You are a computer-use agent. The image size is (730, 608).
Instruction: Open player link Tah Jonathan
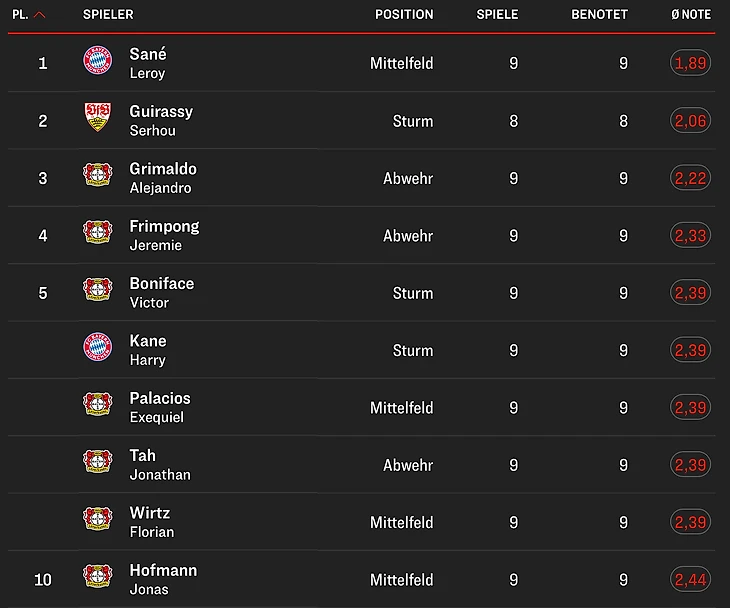[x=160, y=464]
